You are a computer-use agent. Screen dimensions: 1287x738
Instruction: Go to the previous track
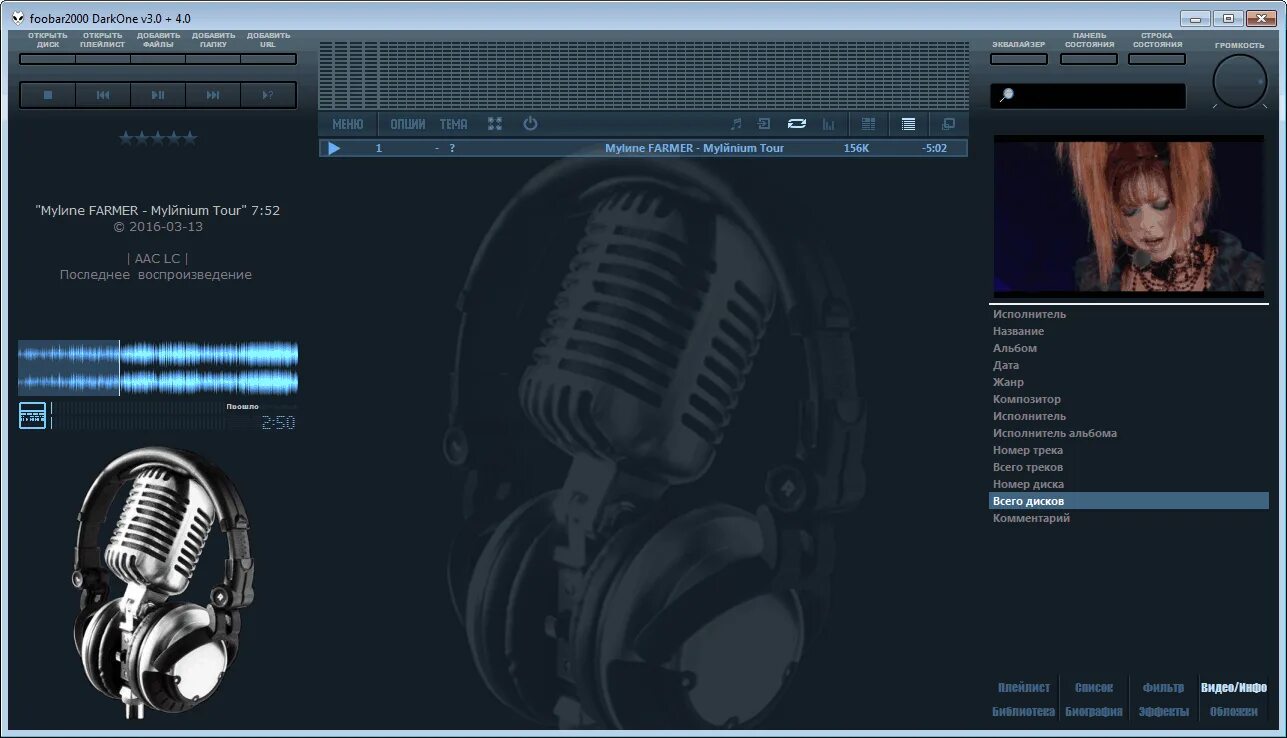[x=102, y=95]
